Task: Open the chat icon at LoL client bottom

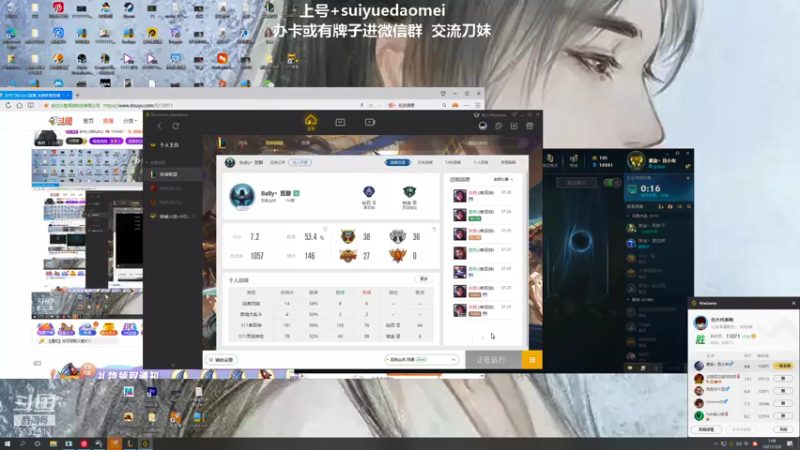Action: pyautogui.click(x=630, y=368)
